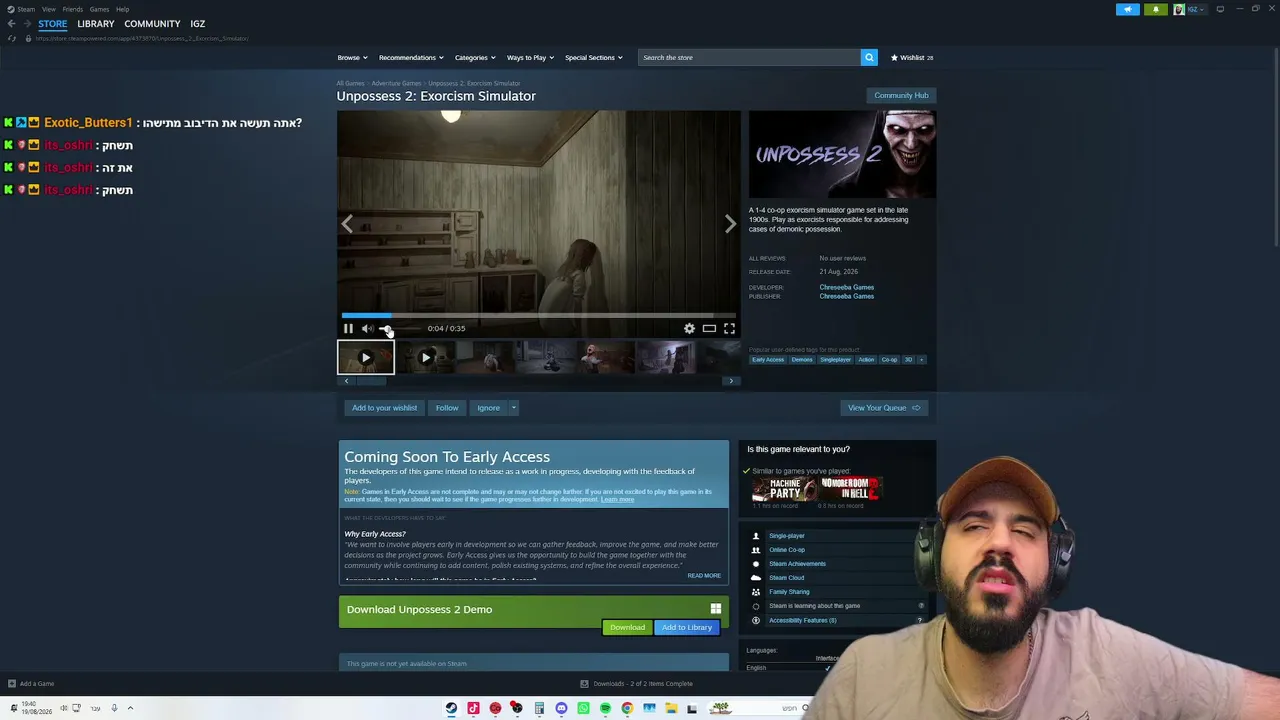
Task: Expand the account name dropdown
Action: [1195, 9]
